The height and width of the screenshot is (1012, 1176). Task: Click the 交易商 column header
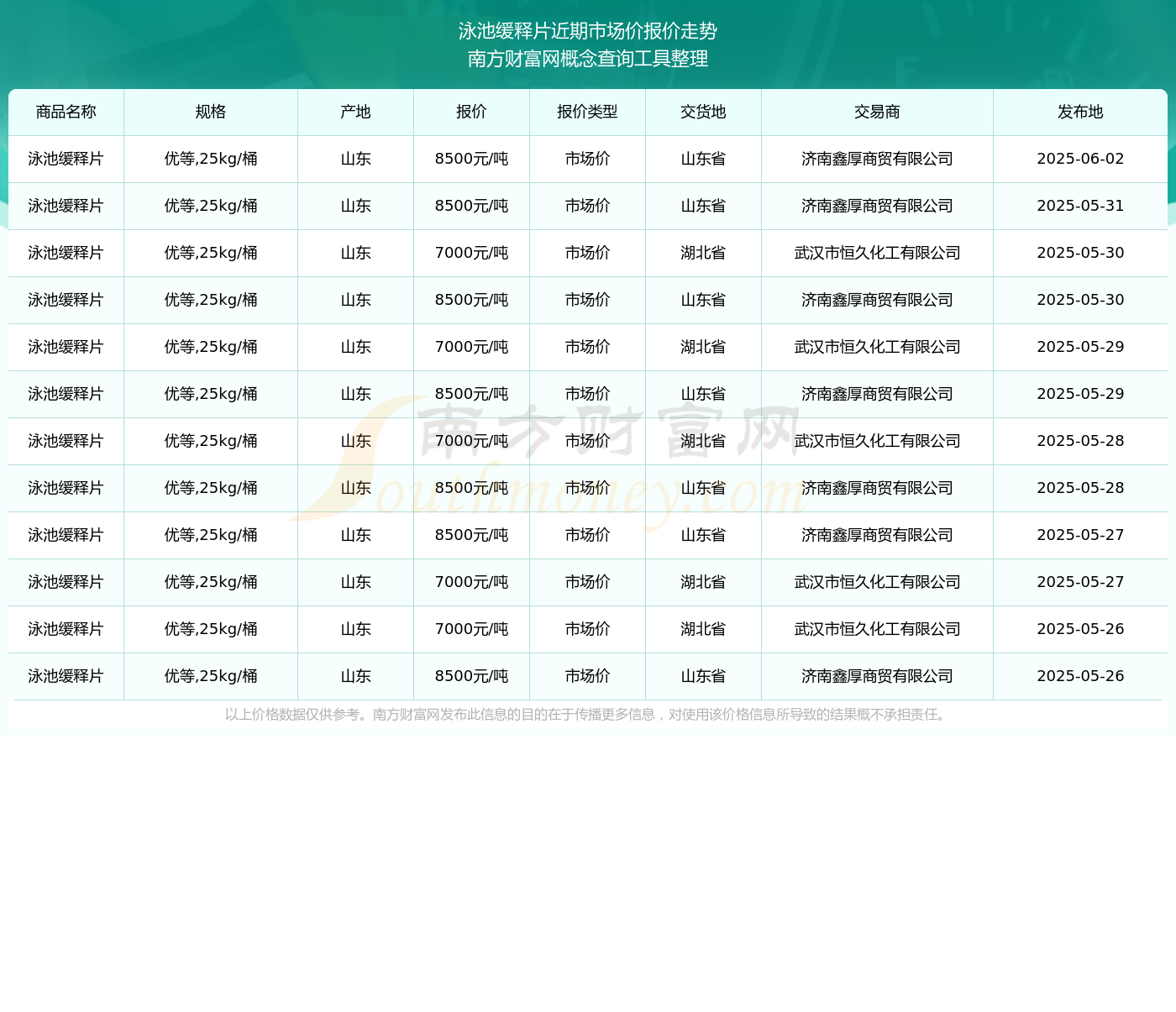[x=877, y=112]
